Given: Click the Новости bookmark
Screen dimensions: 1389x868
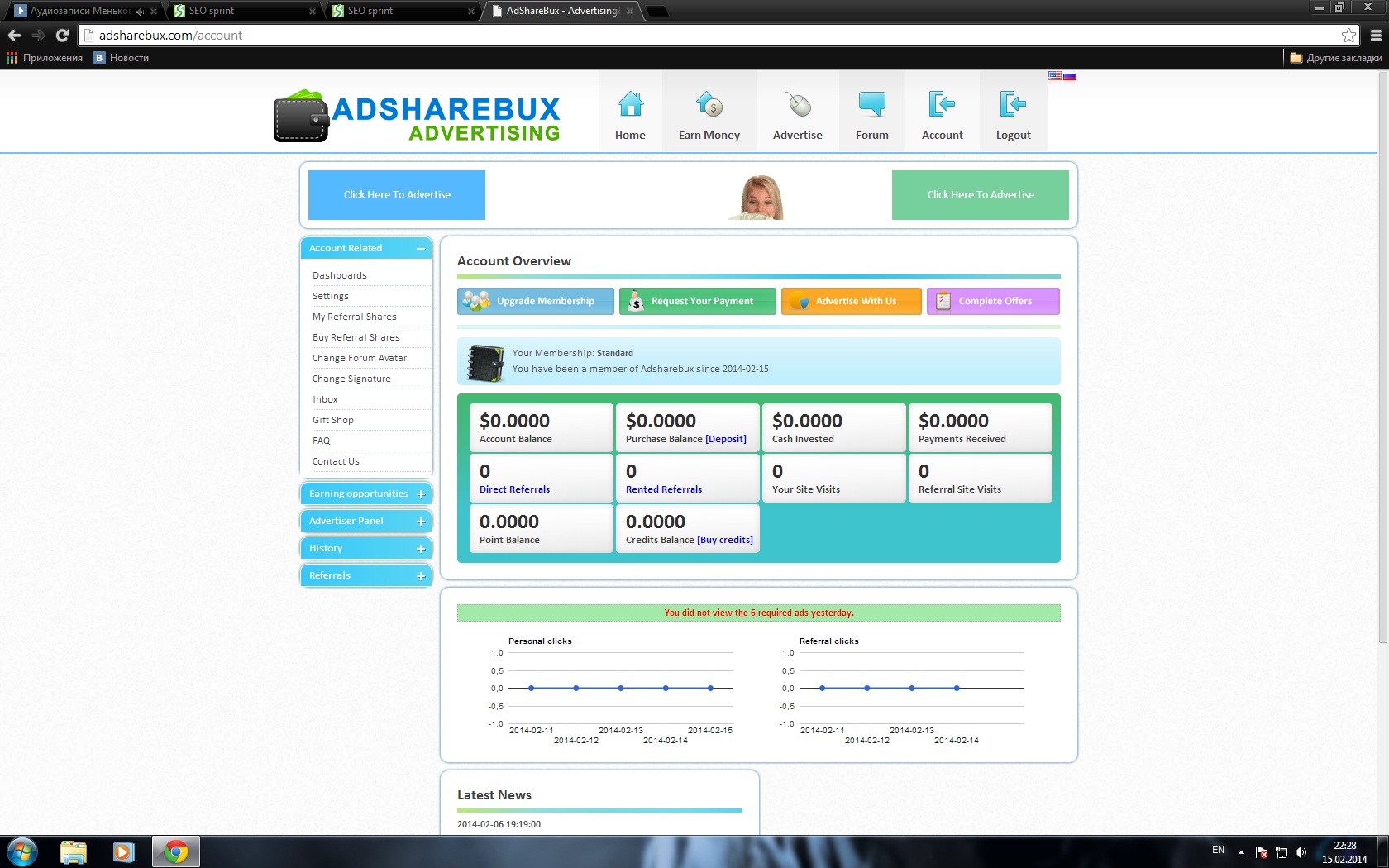Looking at the screenshot, I should (121, 58).
